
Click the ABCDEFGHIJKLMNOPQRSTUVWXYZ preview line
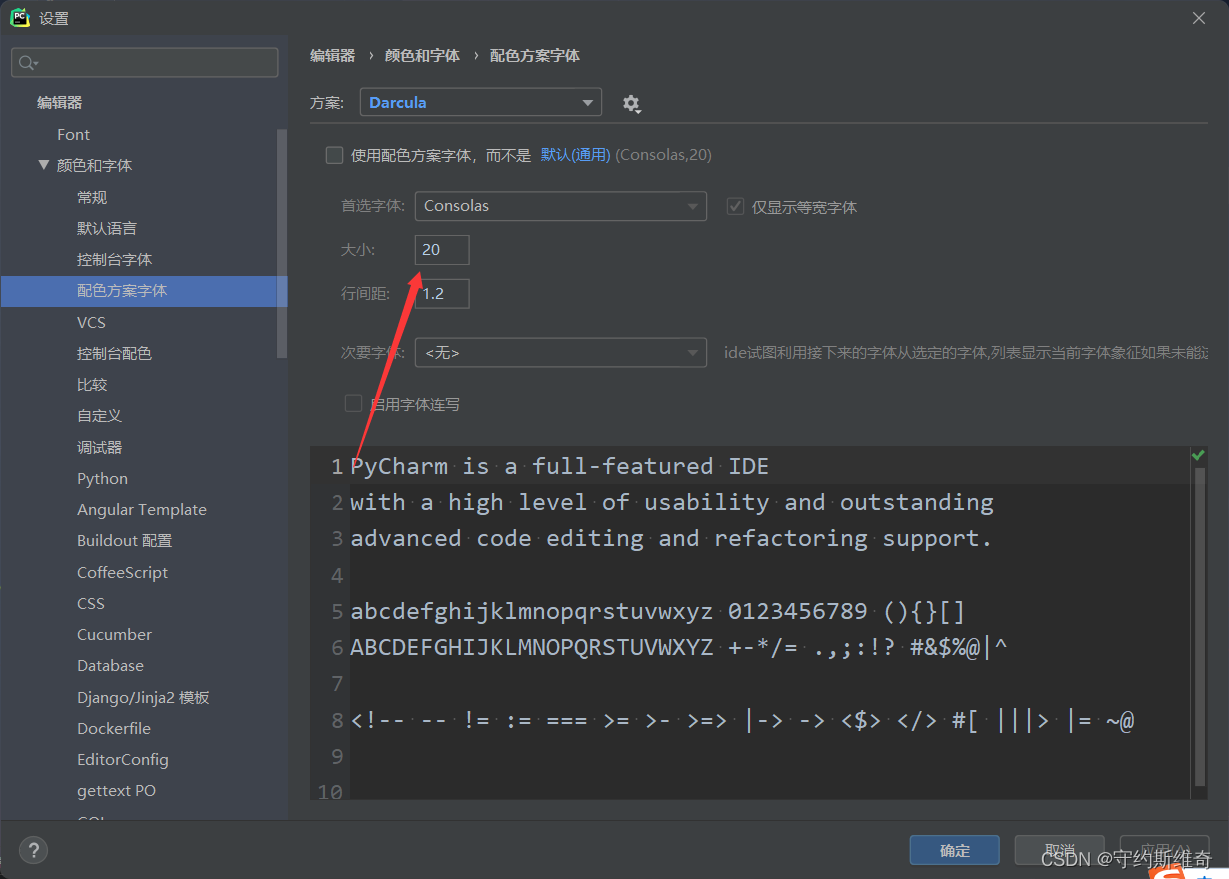point(679,647)
